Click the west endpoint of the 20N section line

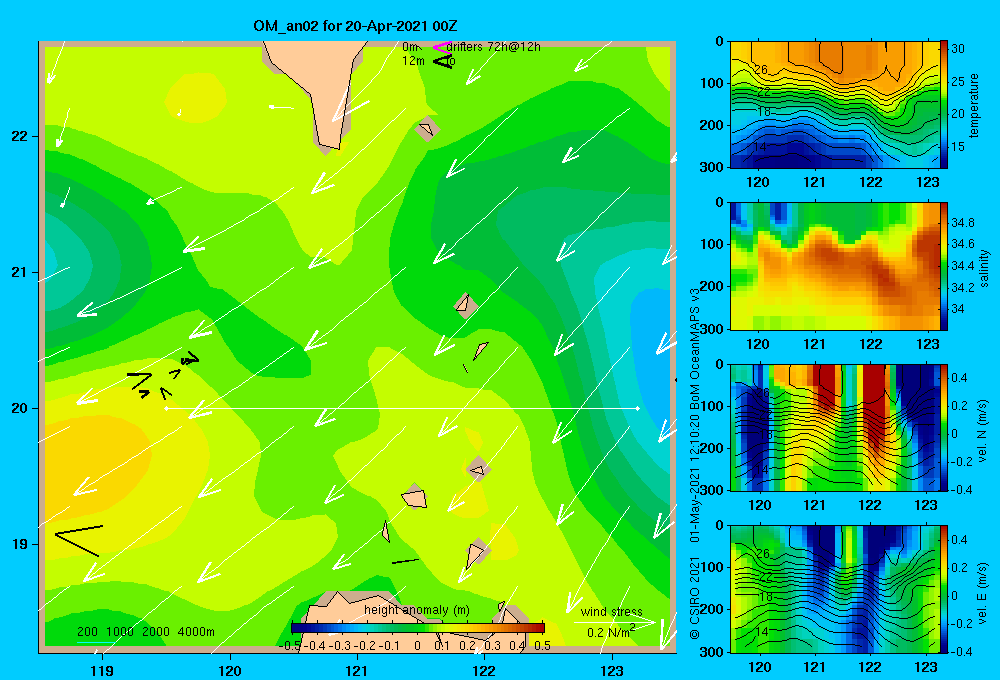coord(166,408)
